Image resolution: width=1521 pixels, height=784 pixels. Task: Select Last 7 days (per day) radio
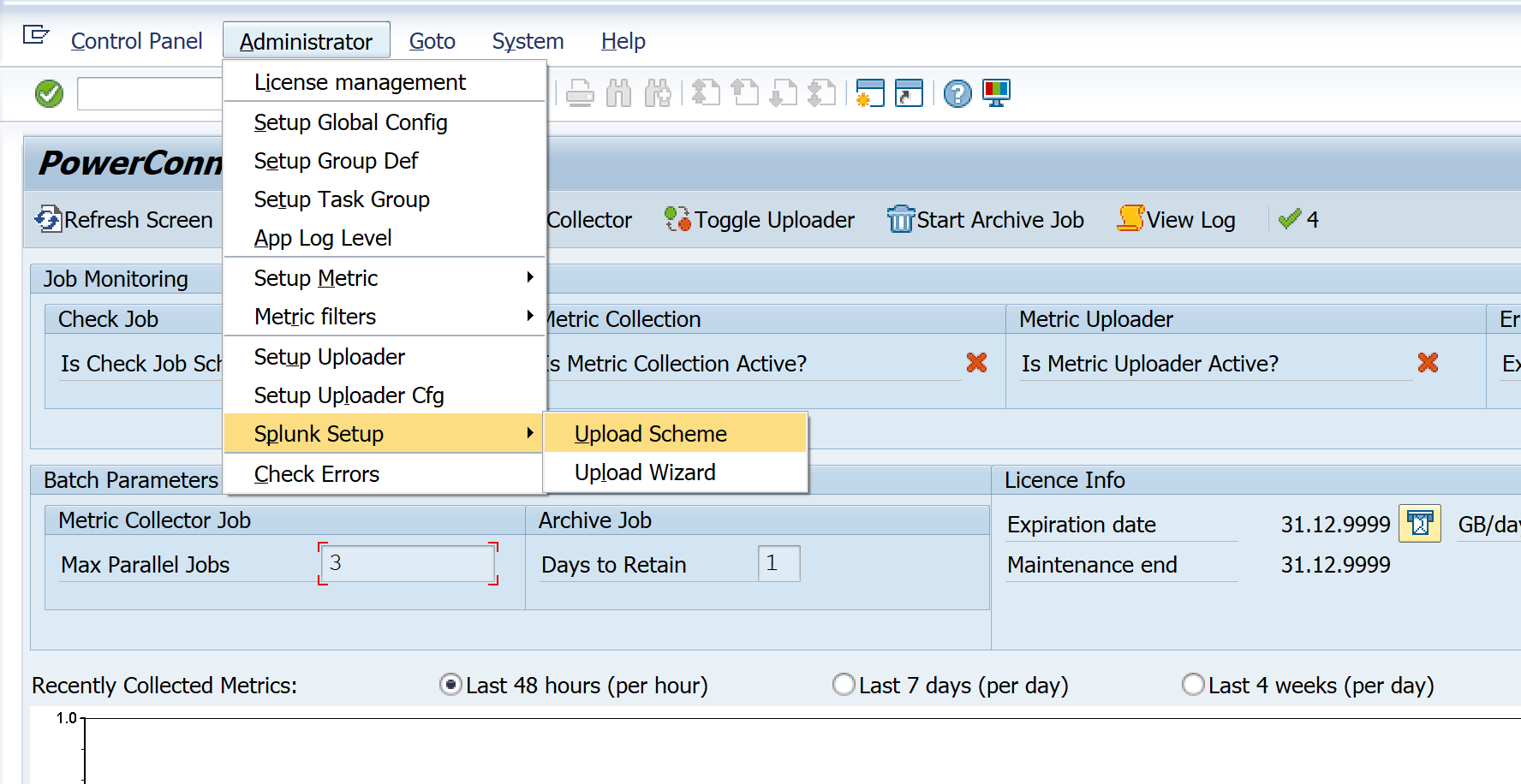point(844,685)
